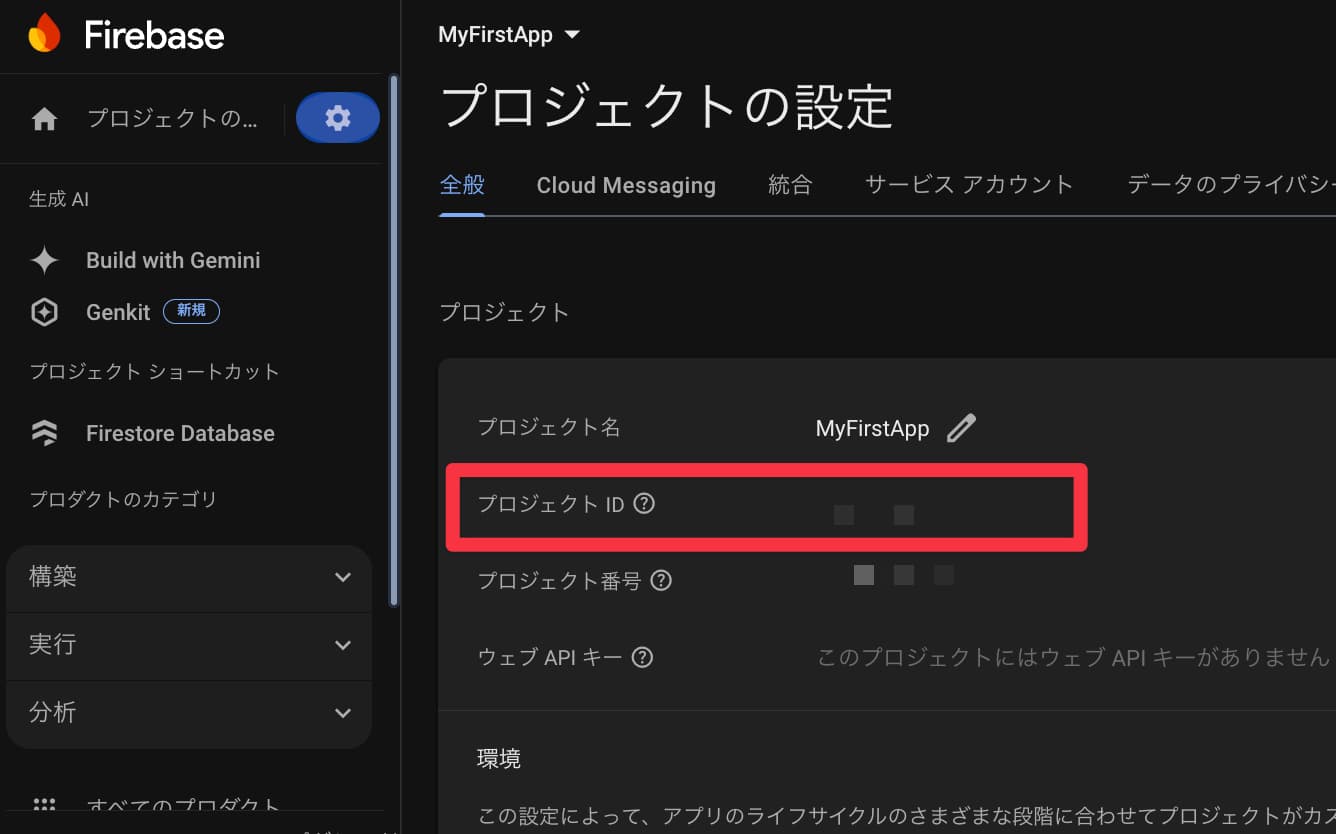Go to プロジェクトの概要 in sidebar
The height and width of the screenshot is (834, 1336).
click(x=172, y=119)
